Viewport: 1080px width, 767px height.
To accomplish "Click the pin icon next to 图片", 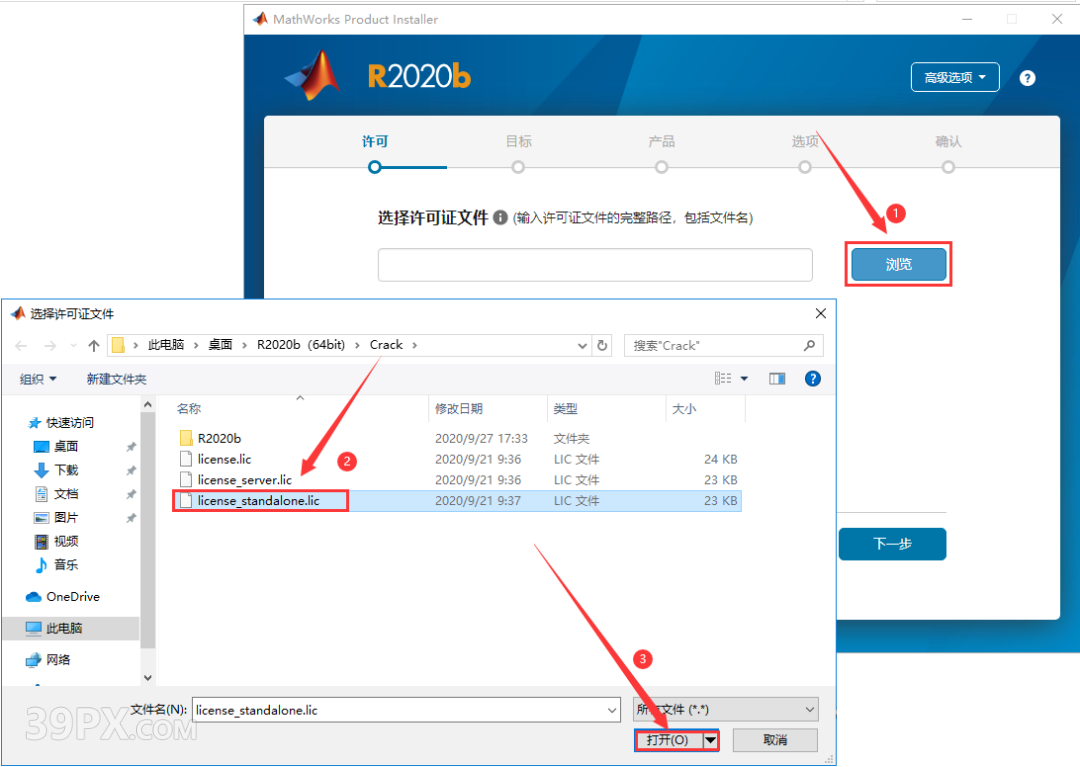I will coord(131,518).
